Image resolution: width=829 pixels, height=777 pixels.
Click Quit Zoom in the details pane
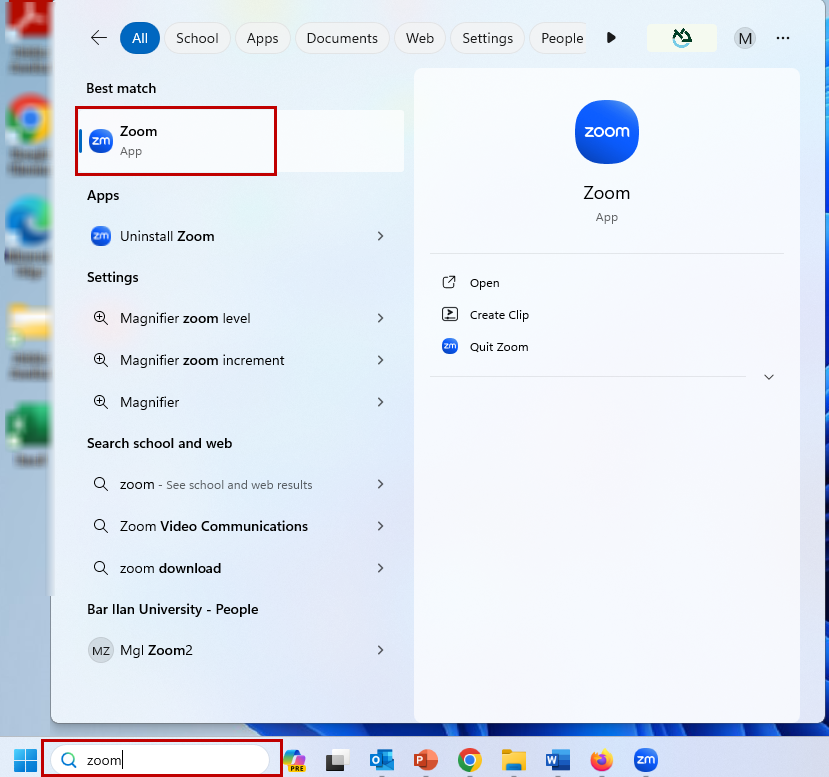pos(498,347)
